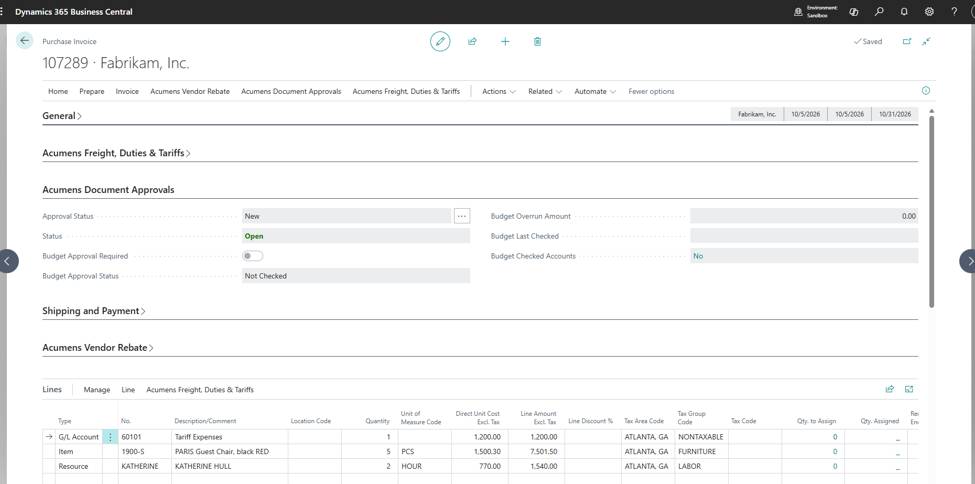This screenshot has height=484, width=975.
Task: Open page in new window icon
Action: pyautogui.click(x=907, y=42)
